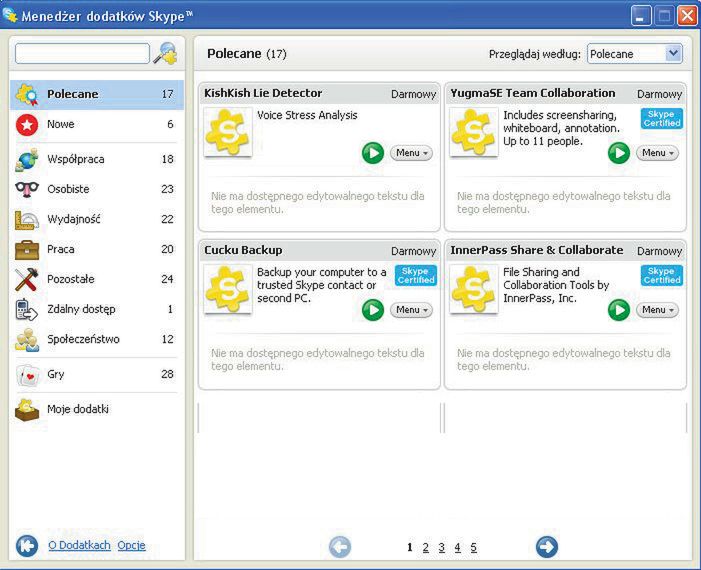This screenshot has width=701, height=570.
Task: Click the KishKish Lie Detector puzzle thumbnail
Action: (228, 132)
